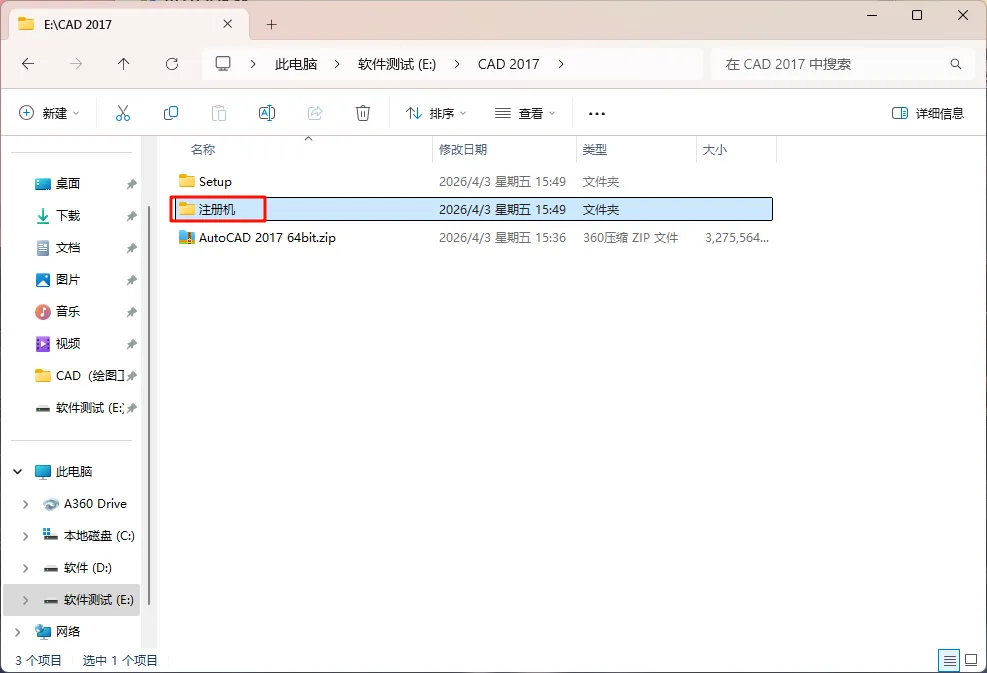Click chevron after CAD 2017 in breadcrumb
Image resolution: width=987 pixels, height=673 pixels.
[561, 64]
